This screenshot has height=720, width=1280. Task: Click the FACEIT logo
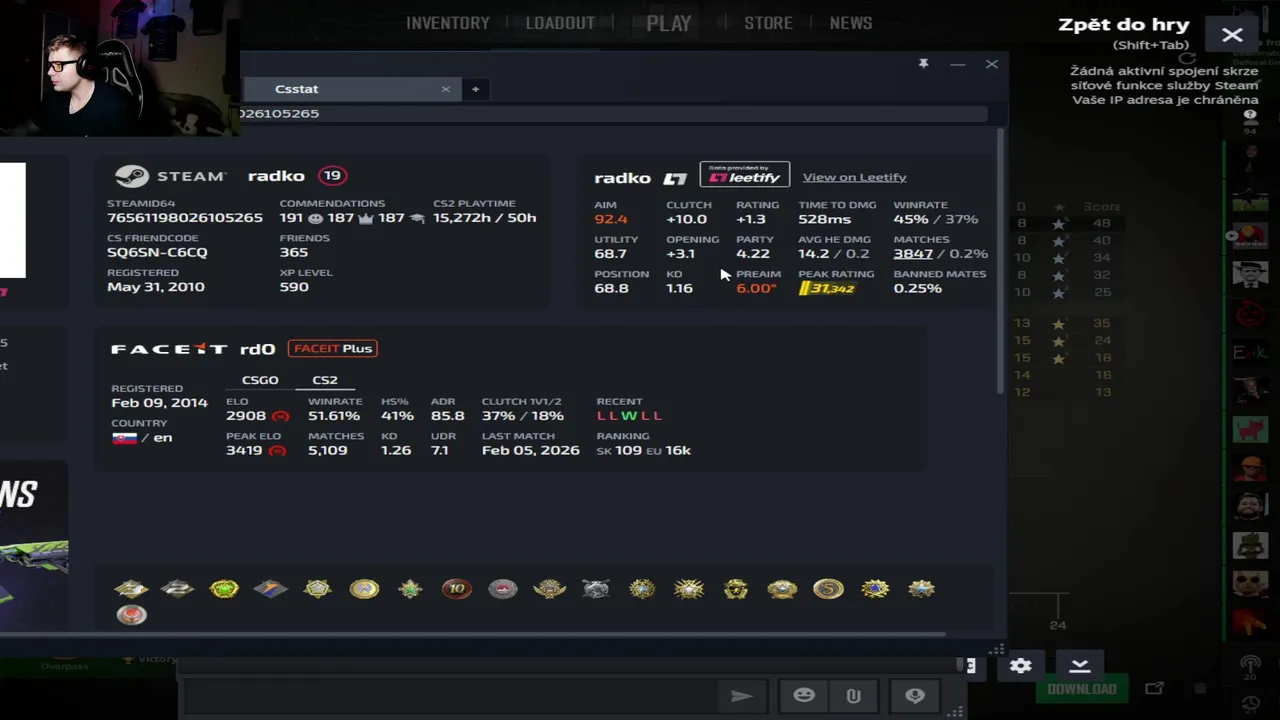point(169,349)
